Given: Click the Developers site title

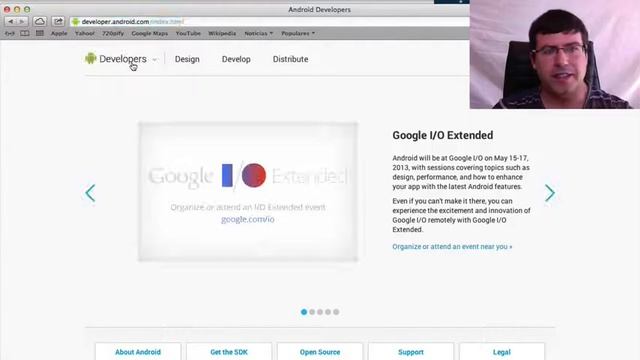Looking at the screenshot, I should click(123, 59).
